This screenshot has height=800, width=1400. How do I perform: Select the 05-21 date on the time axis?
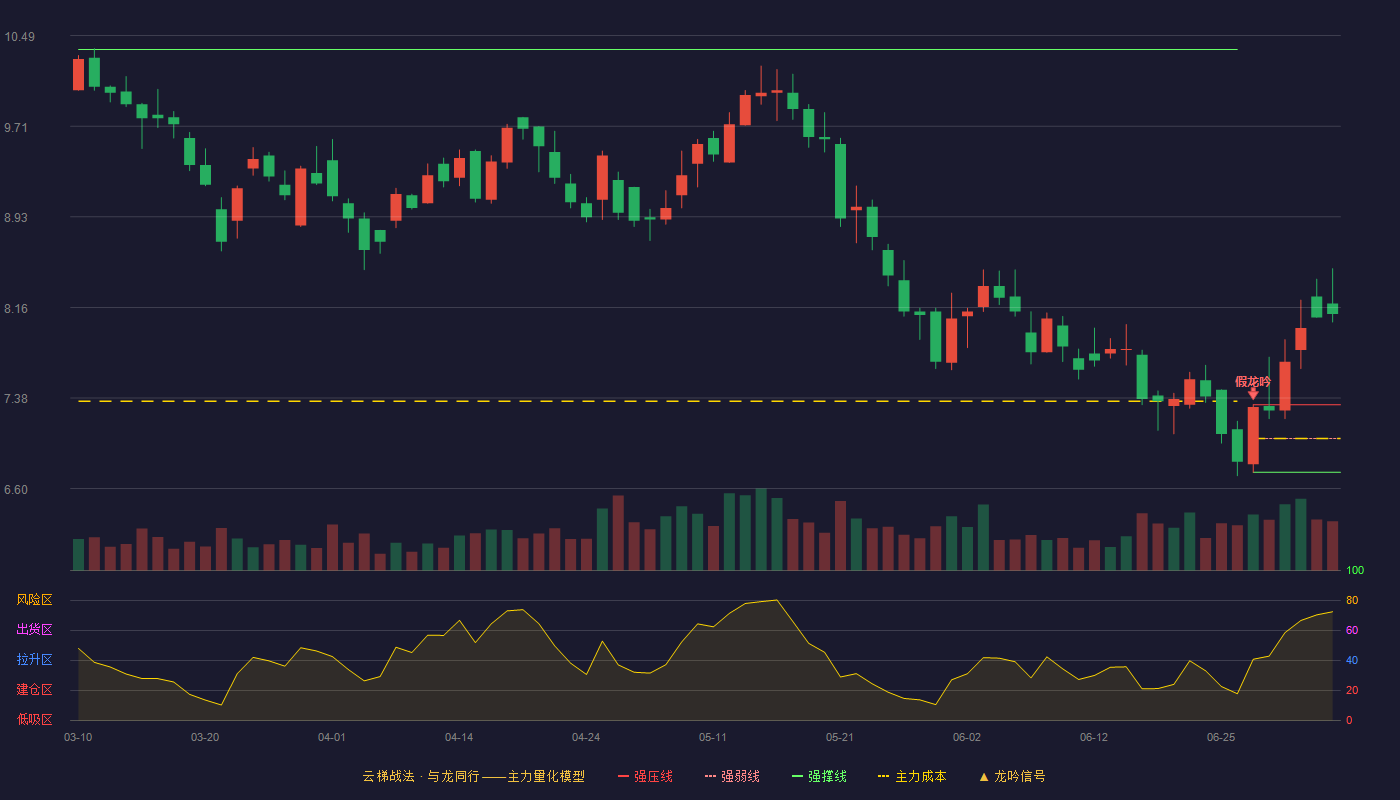(840, 737)
